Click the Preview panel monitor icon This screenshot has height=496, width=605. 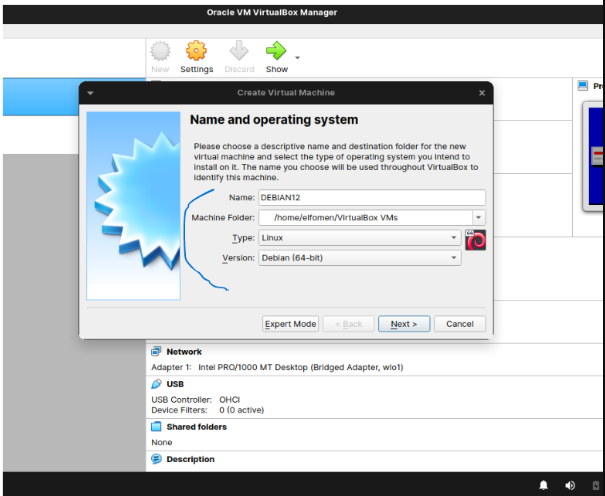click(583, 86)
